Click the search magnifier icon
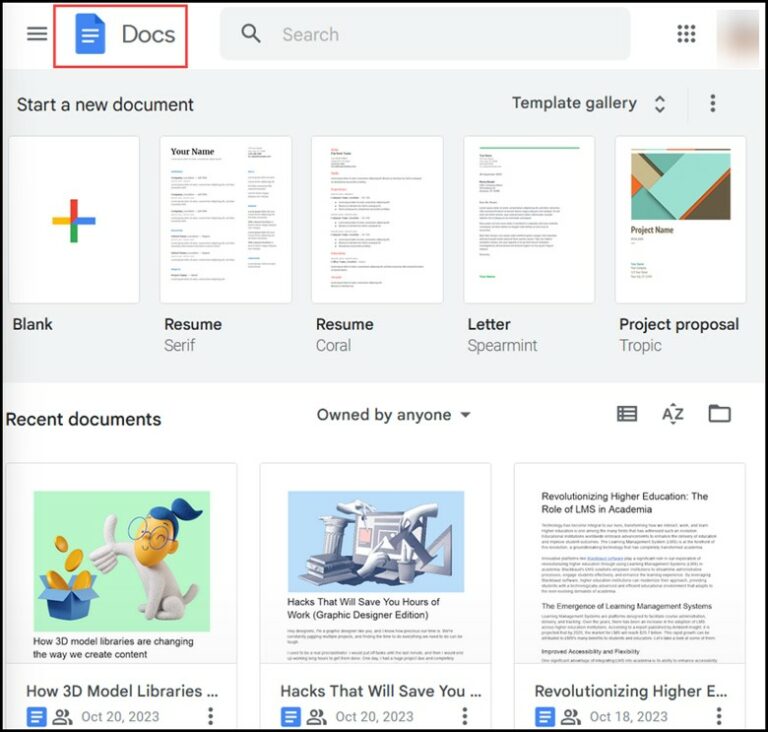Viewport: 768px width, 732px height. click(251, 34)
